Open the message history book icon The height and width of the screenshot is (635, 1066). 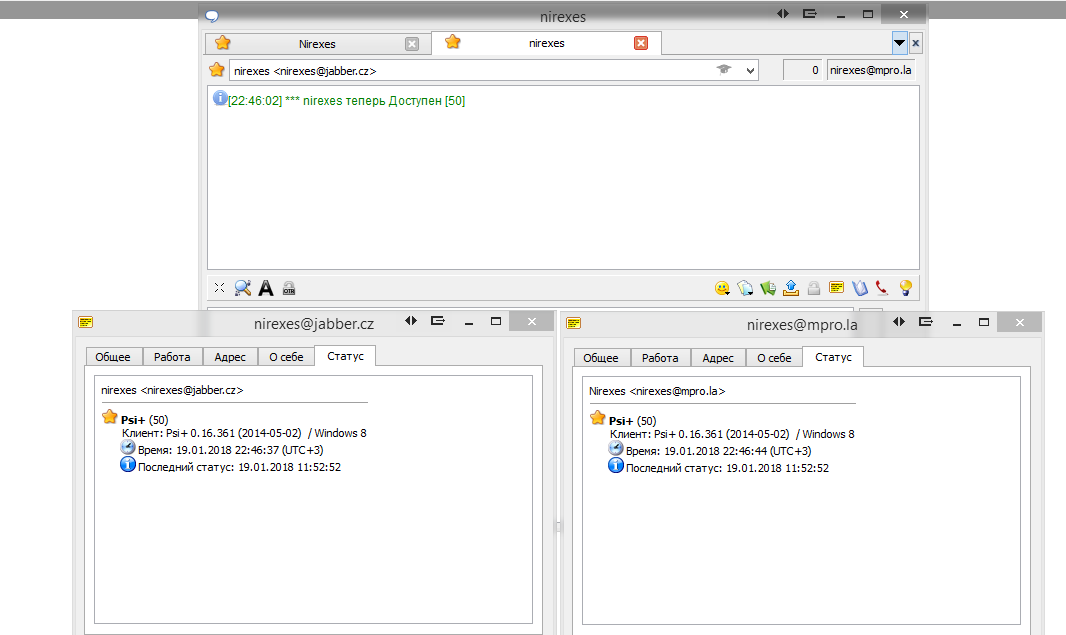pyautogui.click(x=860, y=288)
